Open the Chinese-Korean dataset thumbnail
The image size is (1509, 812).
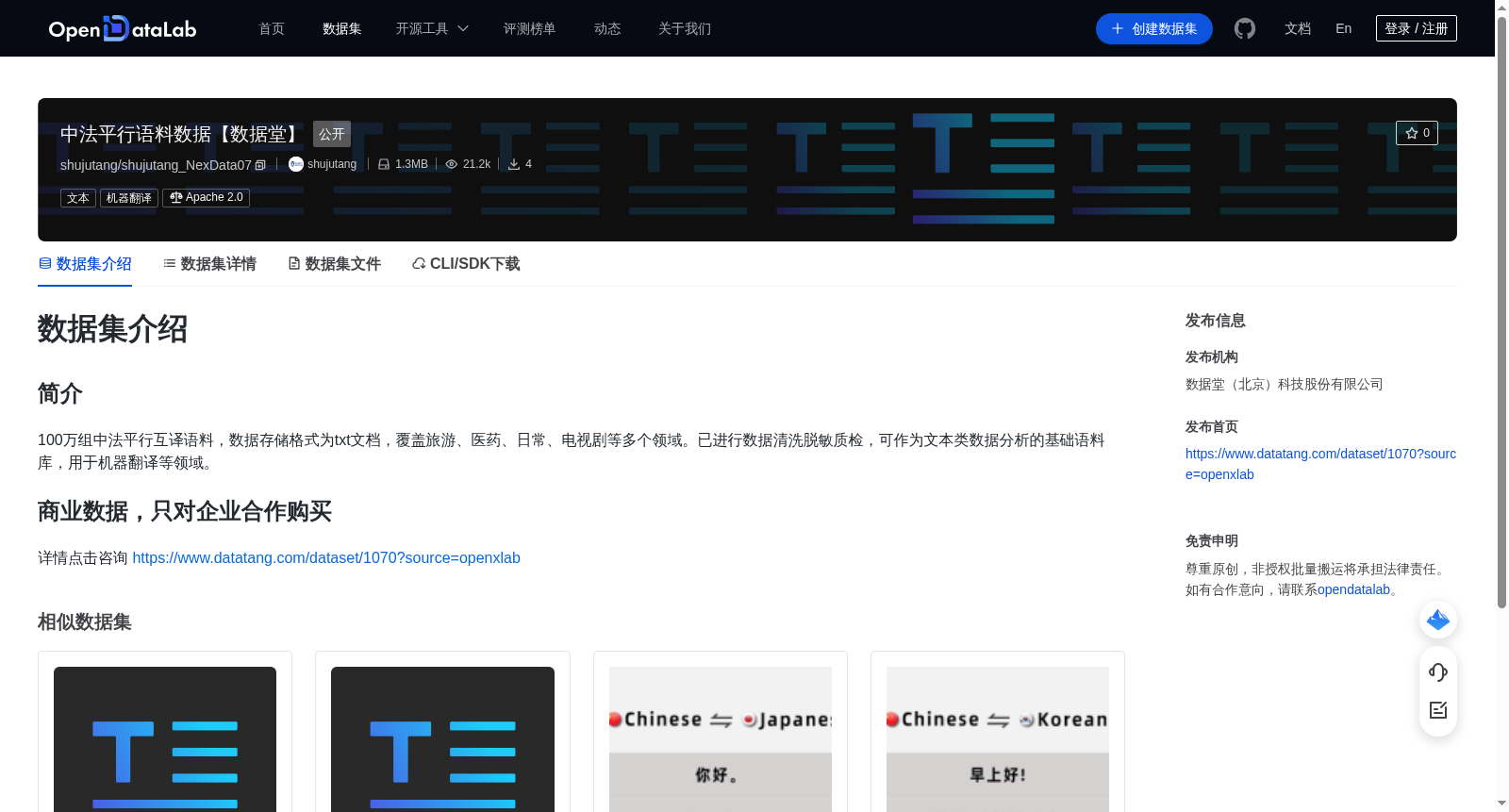pos(998,739)
